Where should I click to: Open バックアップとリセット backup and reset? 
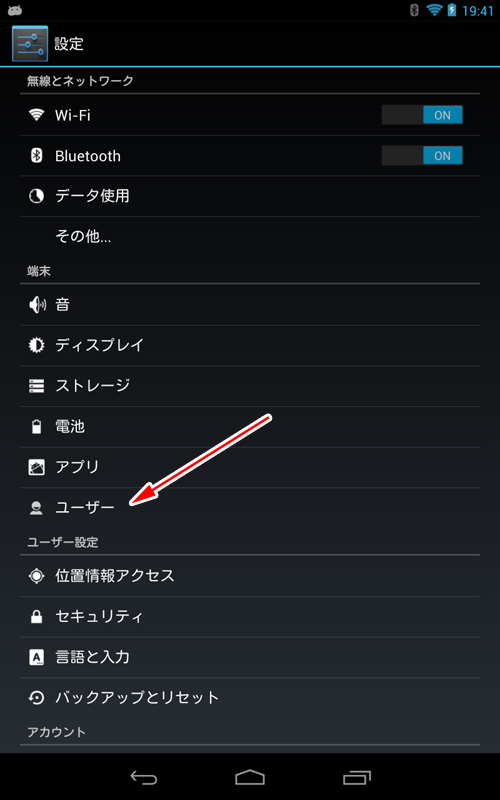coord(250,697)
